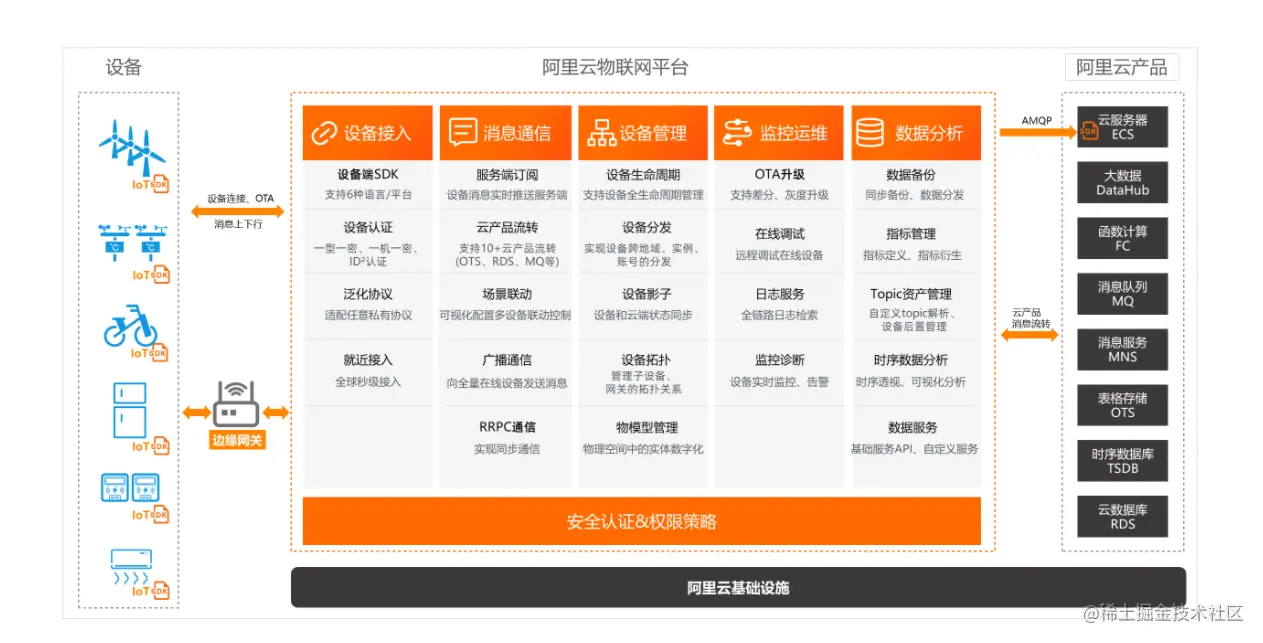The height and width of the screenshot is (643, 1263).
Task: Open the 表格存储 OTS product box
Action: [x=1122, y=405]
